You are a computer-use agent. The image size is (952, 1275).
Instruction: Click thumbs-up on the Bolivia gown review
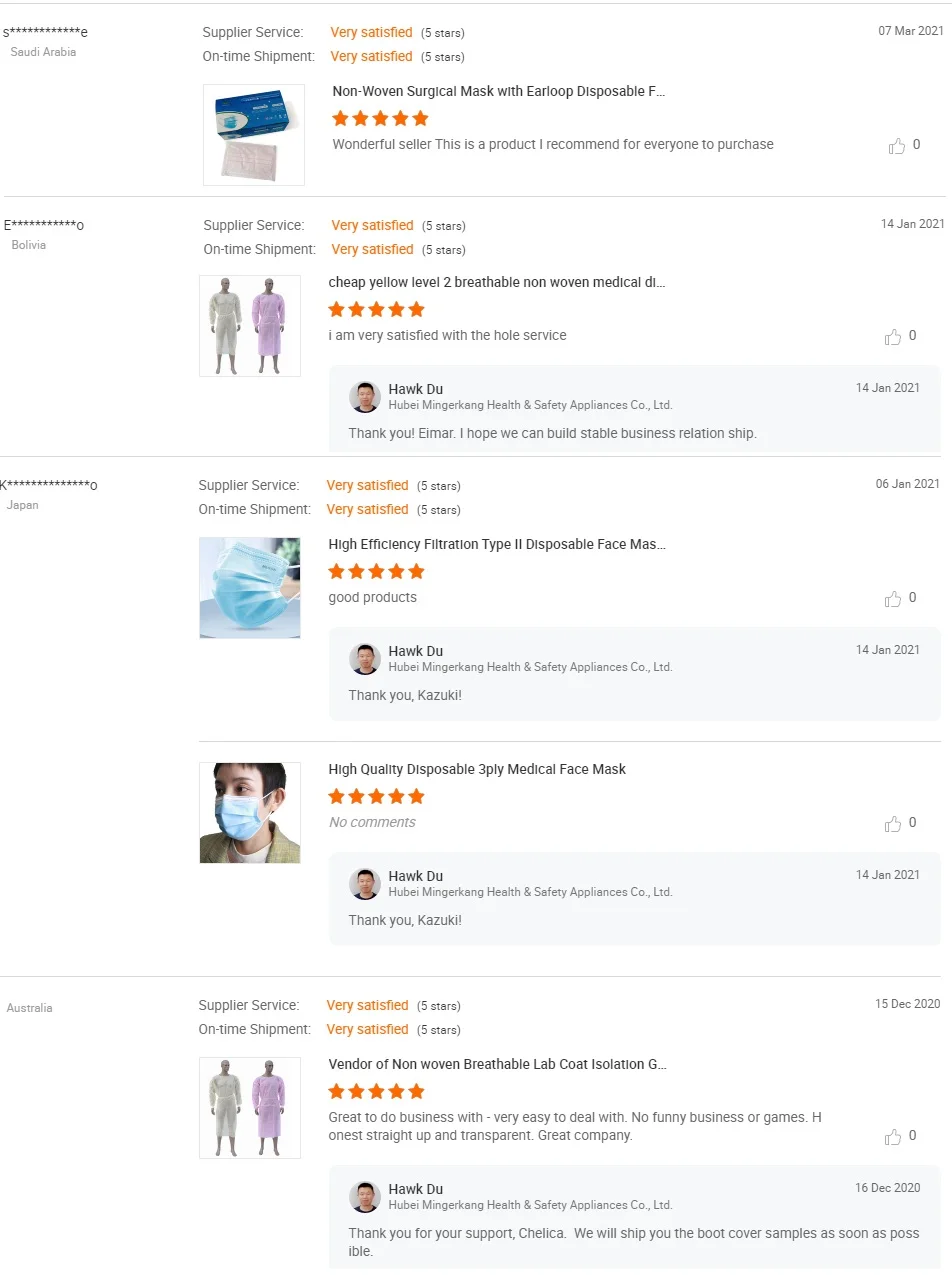pyautogui.click(x=893, y=337)
